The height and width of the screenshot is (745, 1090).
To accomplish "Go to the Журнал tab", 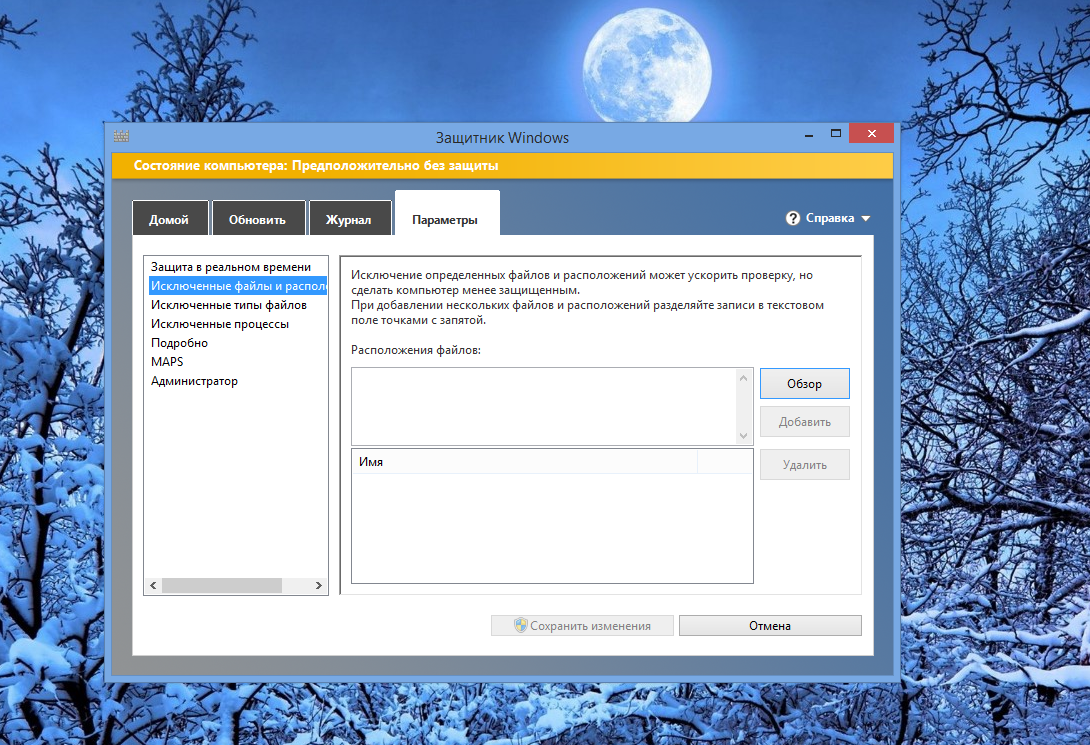I will [x=349, y=219].
